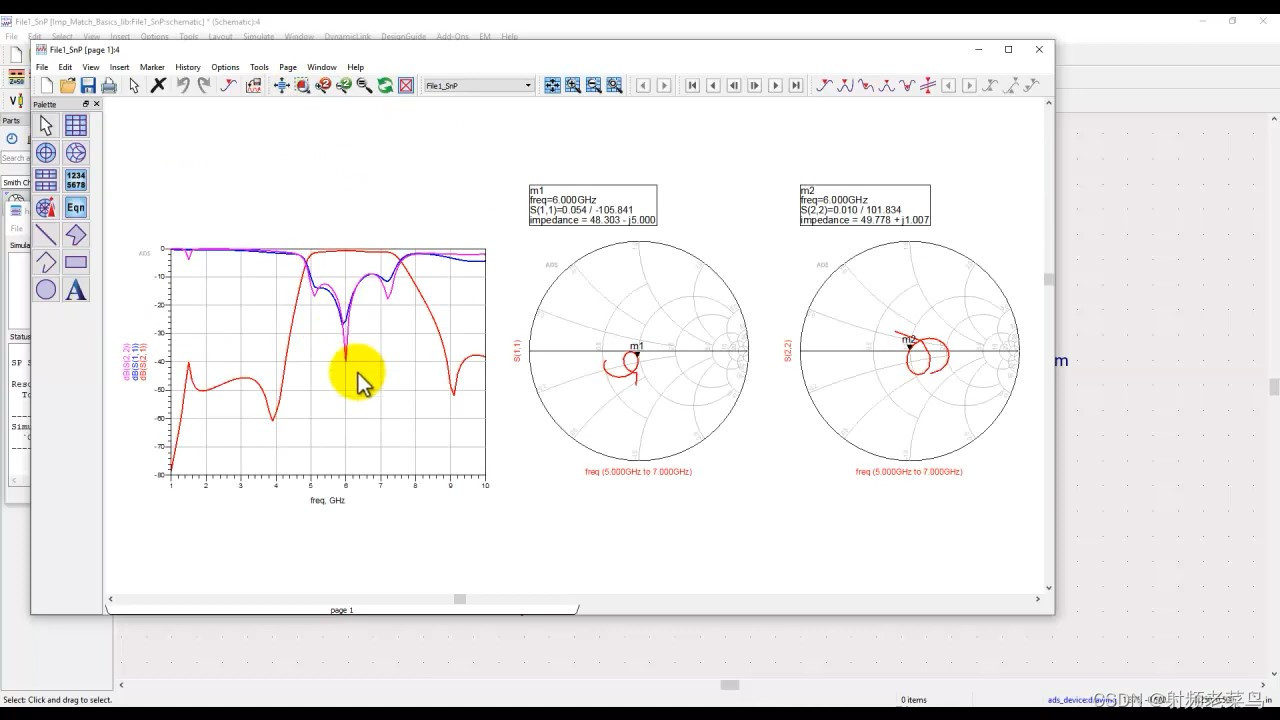Redo the last undone action

[x=204, y=86]
